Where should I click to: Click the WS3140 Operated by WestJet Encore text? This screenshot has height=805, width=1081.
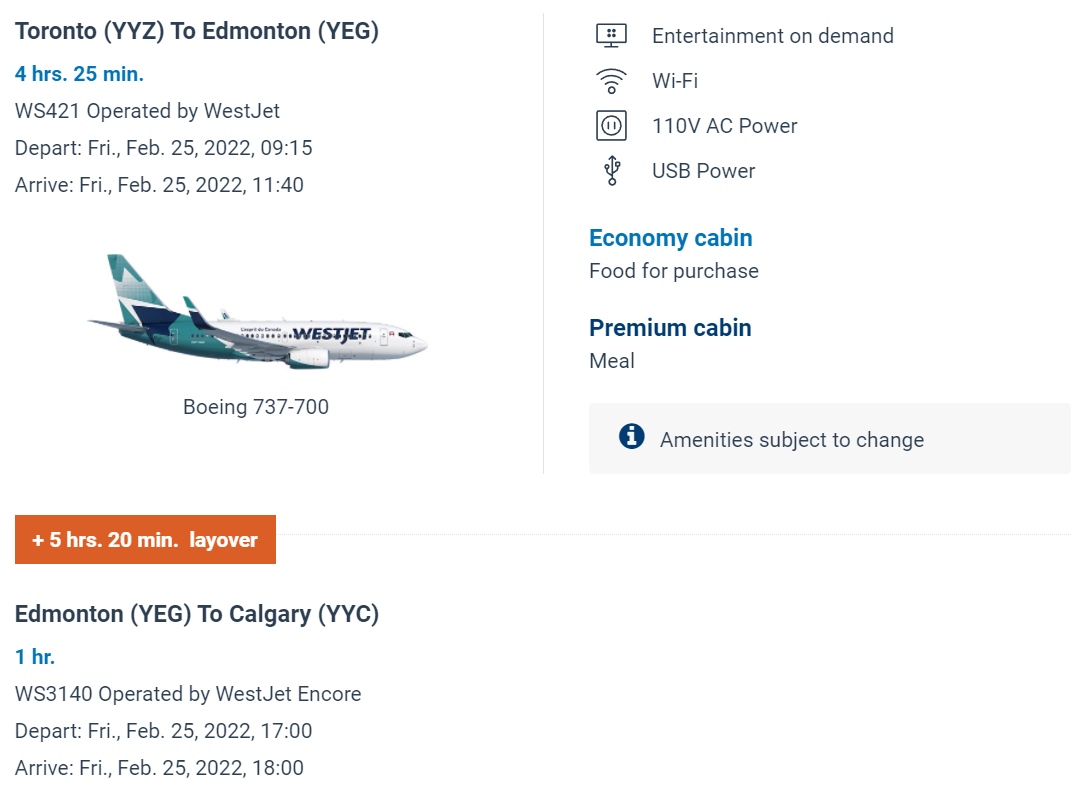click(x=188, y=694)
